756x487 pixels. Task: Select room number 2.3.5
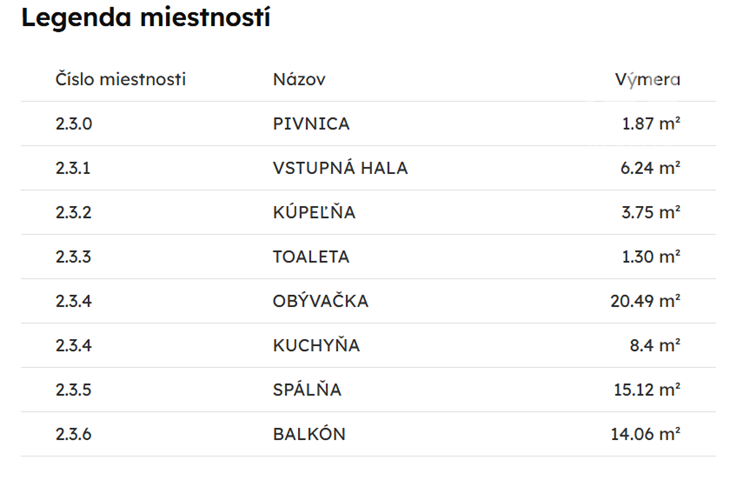[73, 390]
